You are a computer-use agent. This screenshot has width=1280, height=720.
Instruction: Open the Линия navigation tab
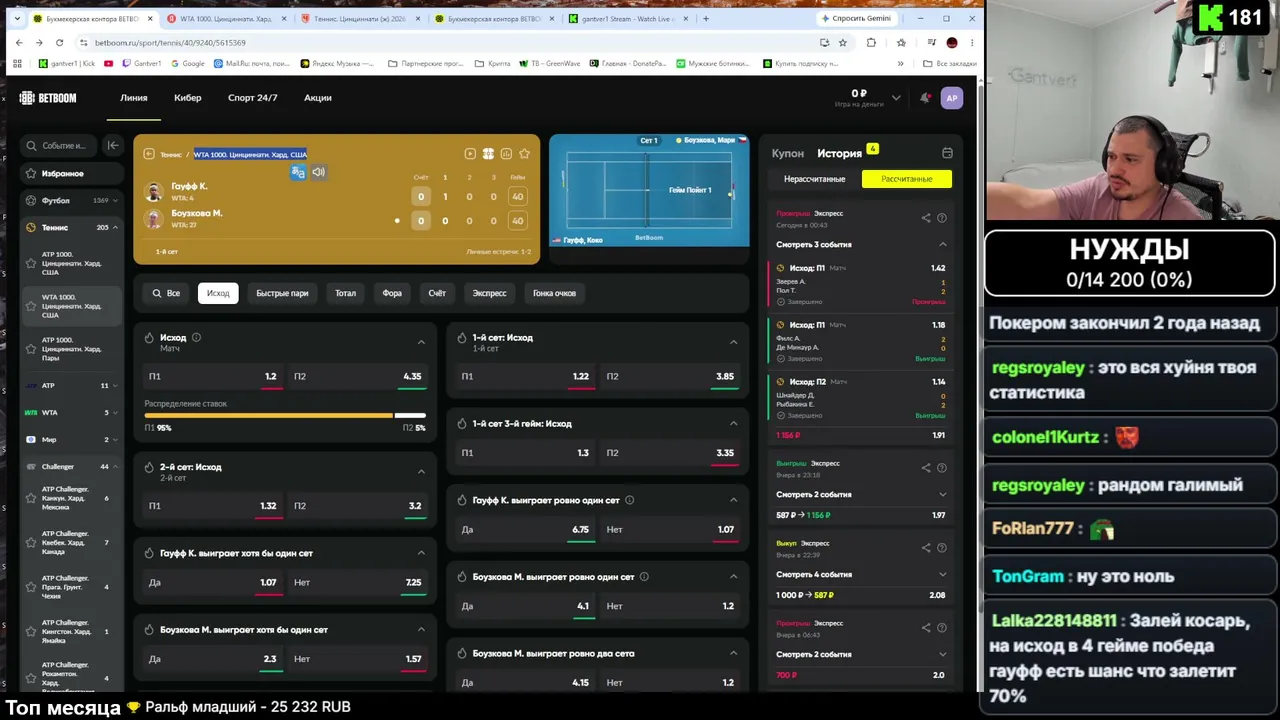click(134, 98)
